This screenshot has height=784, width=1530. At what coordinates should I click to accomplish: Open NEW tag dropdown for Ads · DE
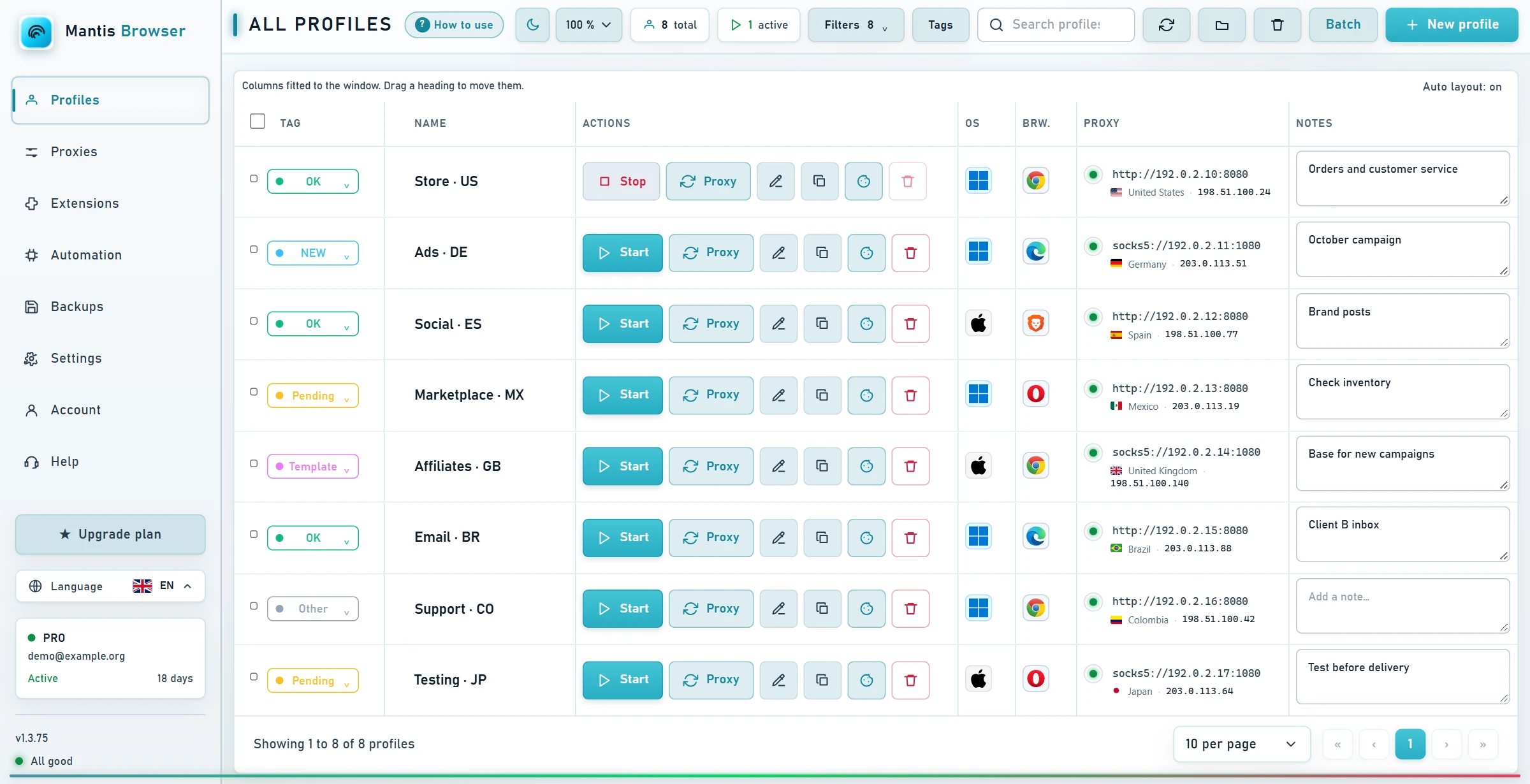click(x=313, y=253)
